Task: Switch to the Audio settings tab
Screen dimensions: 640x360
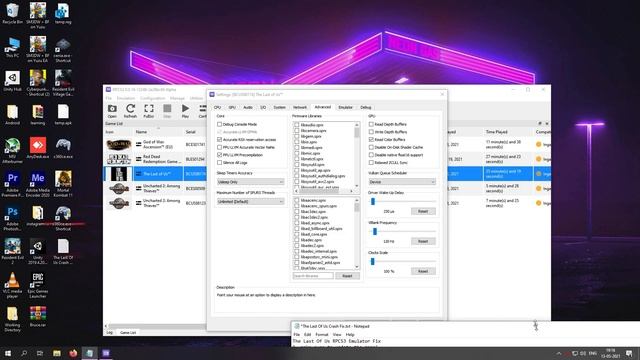Action: point(248,107)
